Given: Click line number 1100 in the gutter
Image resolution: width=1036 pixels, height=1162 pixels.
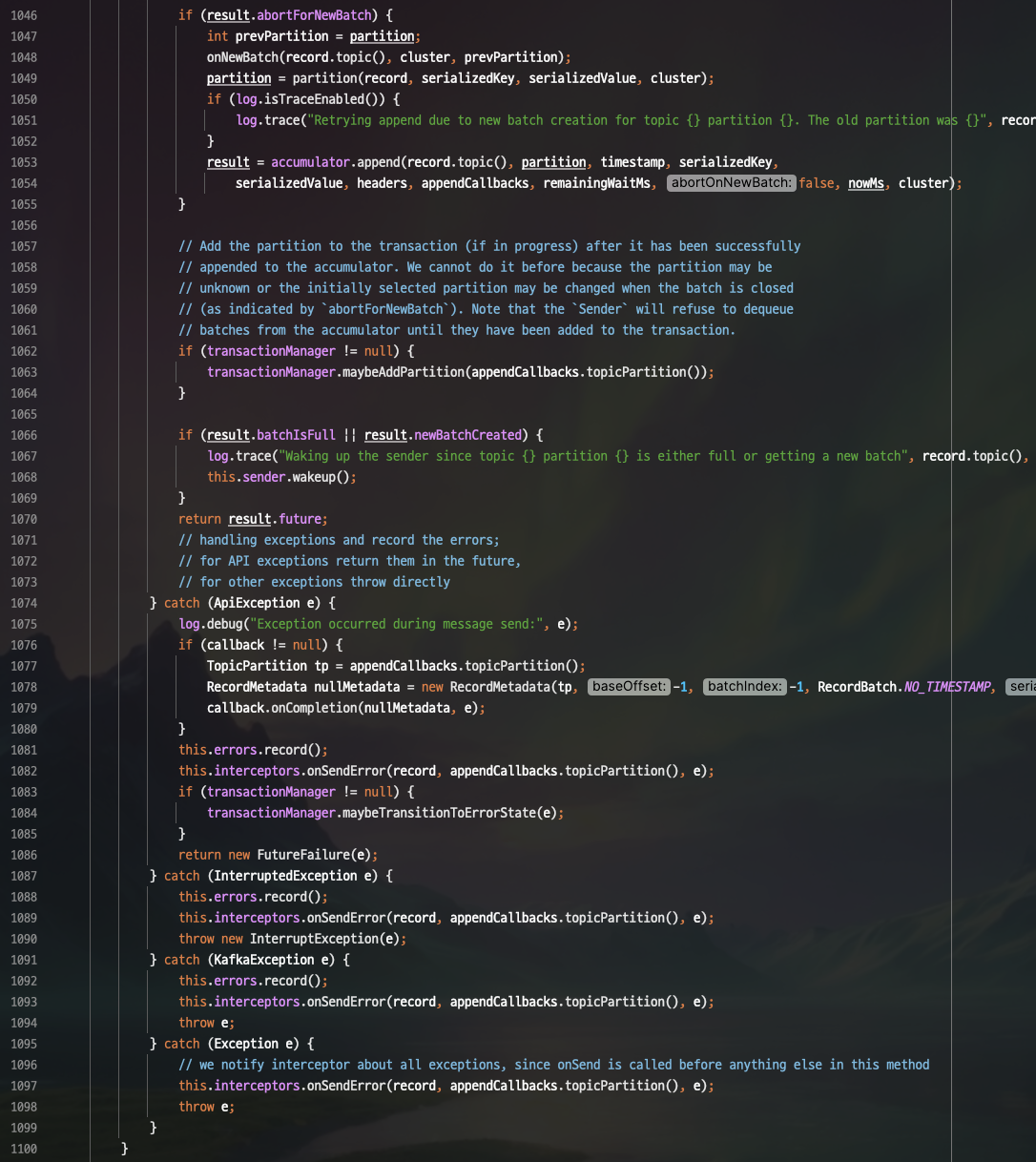Looking at the screenshot, I should [x=24, y=1149].
